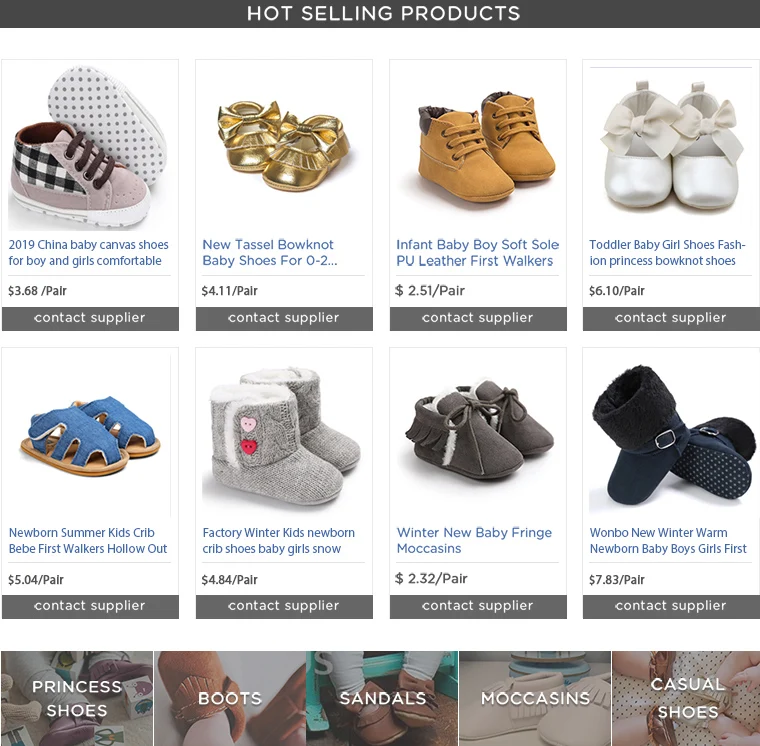Open the tan lace-up boots product image
The width and height of the screenshot is (760, 746).
[478, 146]
